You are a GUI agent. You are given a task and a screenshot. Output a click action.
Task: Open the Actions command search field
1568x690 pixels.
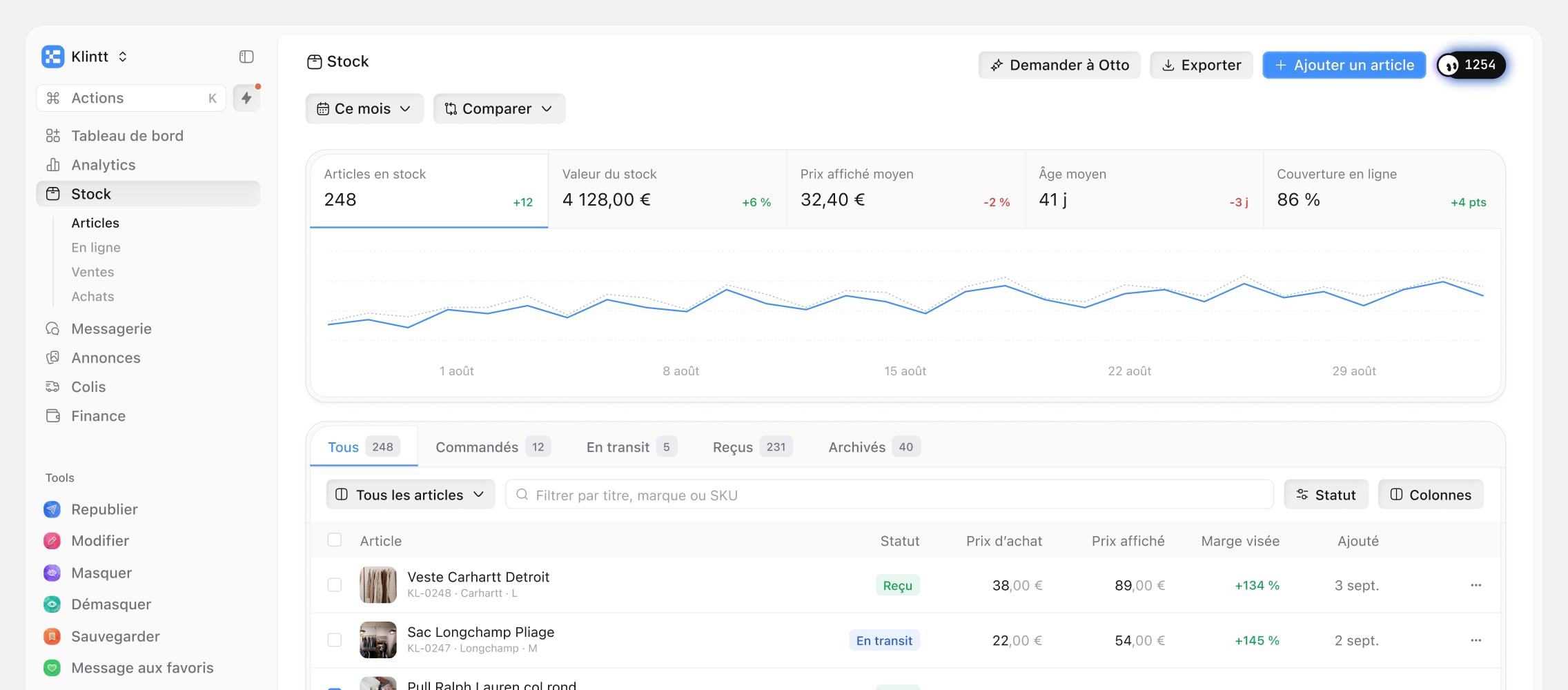pos(131,98)
